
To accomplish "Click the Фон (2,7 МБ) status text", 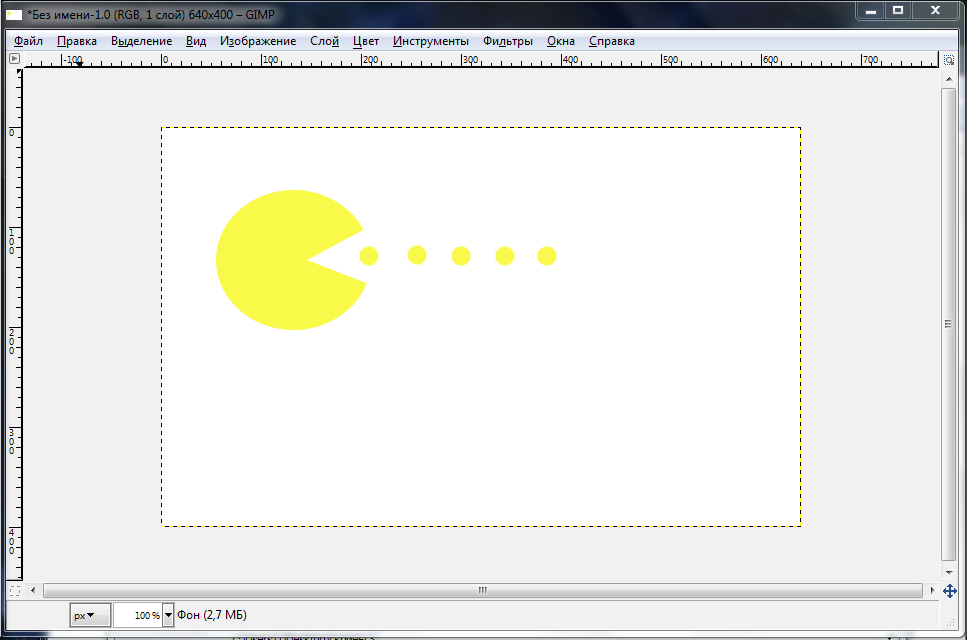I will (212, 615).
